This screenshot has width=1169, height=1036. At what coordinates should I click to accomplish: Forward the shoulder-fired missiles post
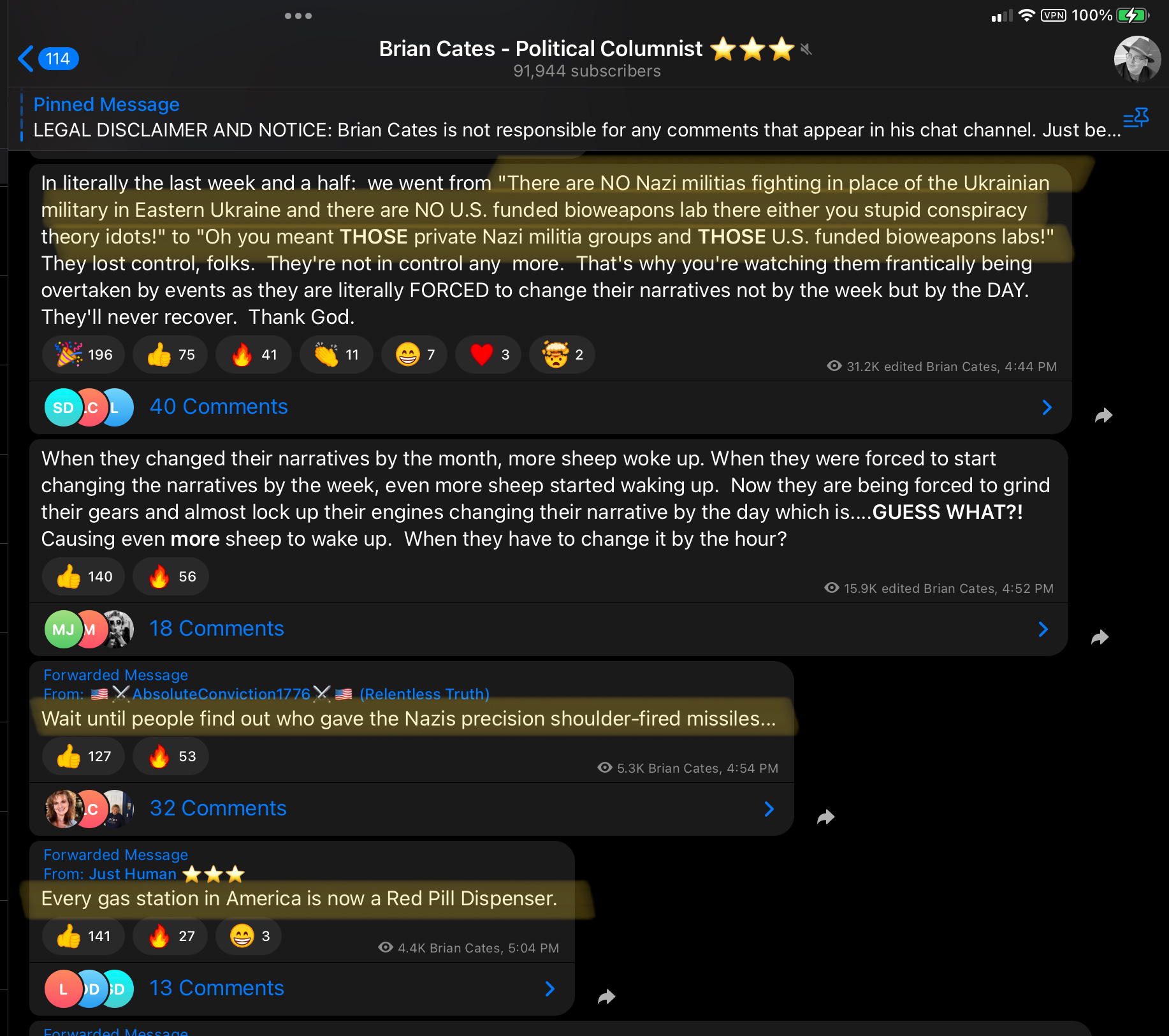(825, 817)
